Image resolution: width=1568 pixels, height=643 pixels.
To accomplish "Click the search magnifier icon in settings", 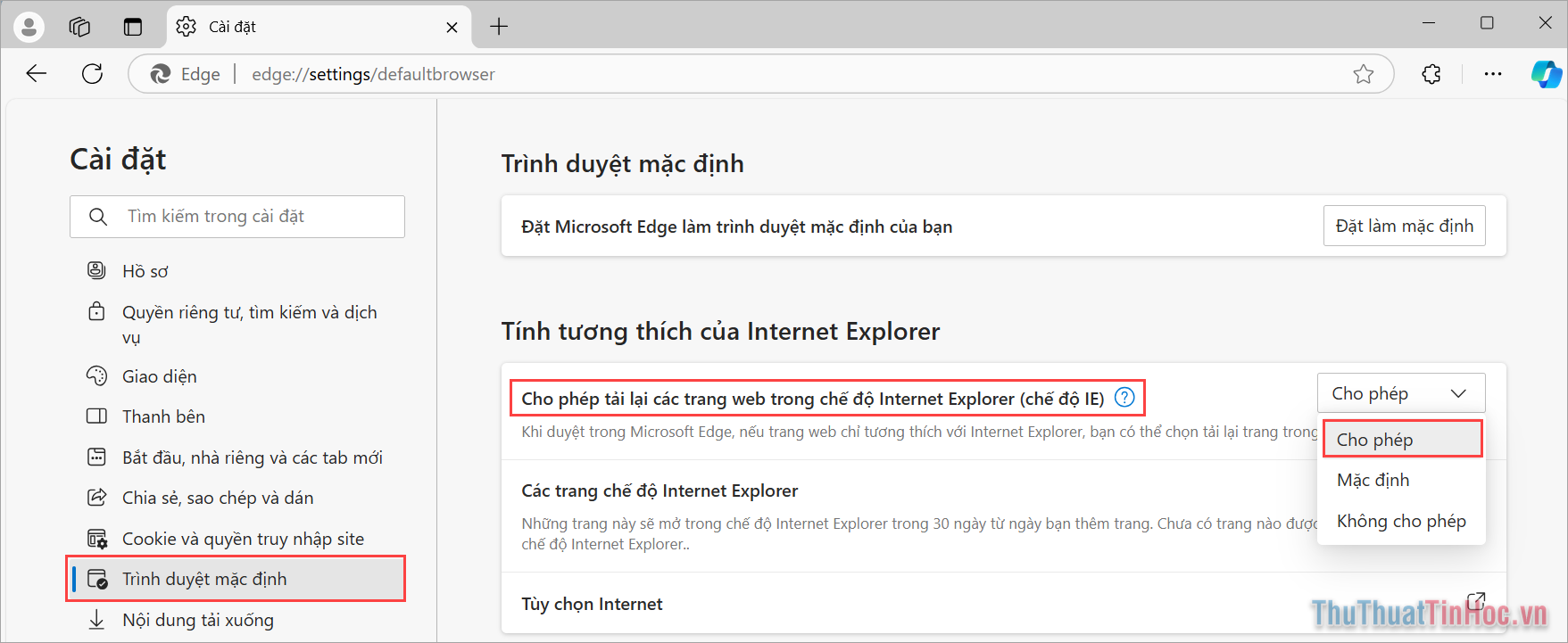I will click(98, 217).
